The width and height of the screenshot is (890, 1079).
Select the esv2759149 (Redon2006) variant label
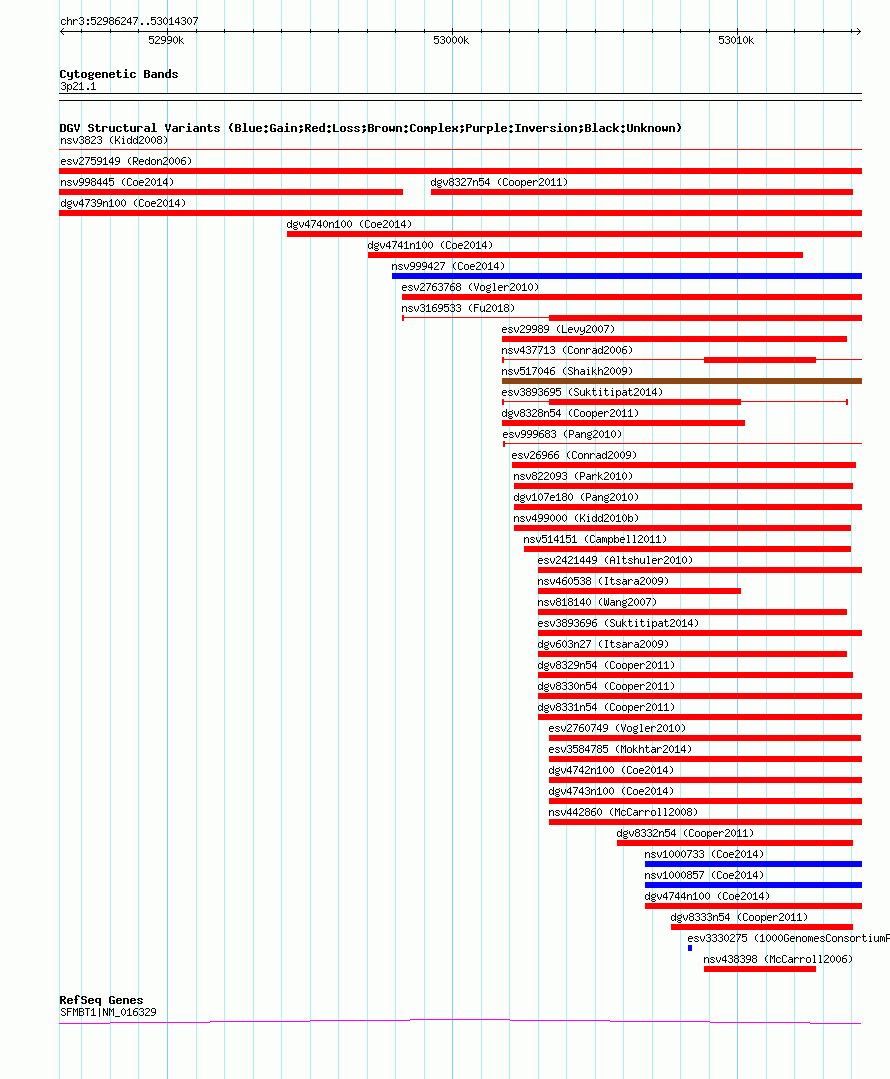pyautogui.click(x=126, y=161)
